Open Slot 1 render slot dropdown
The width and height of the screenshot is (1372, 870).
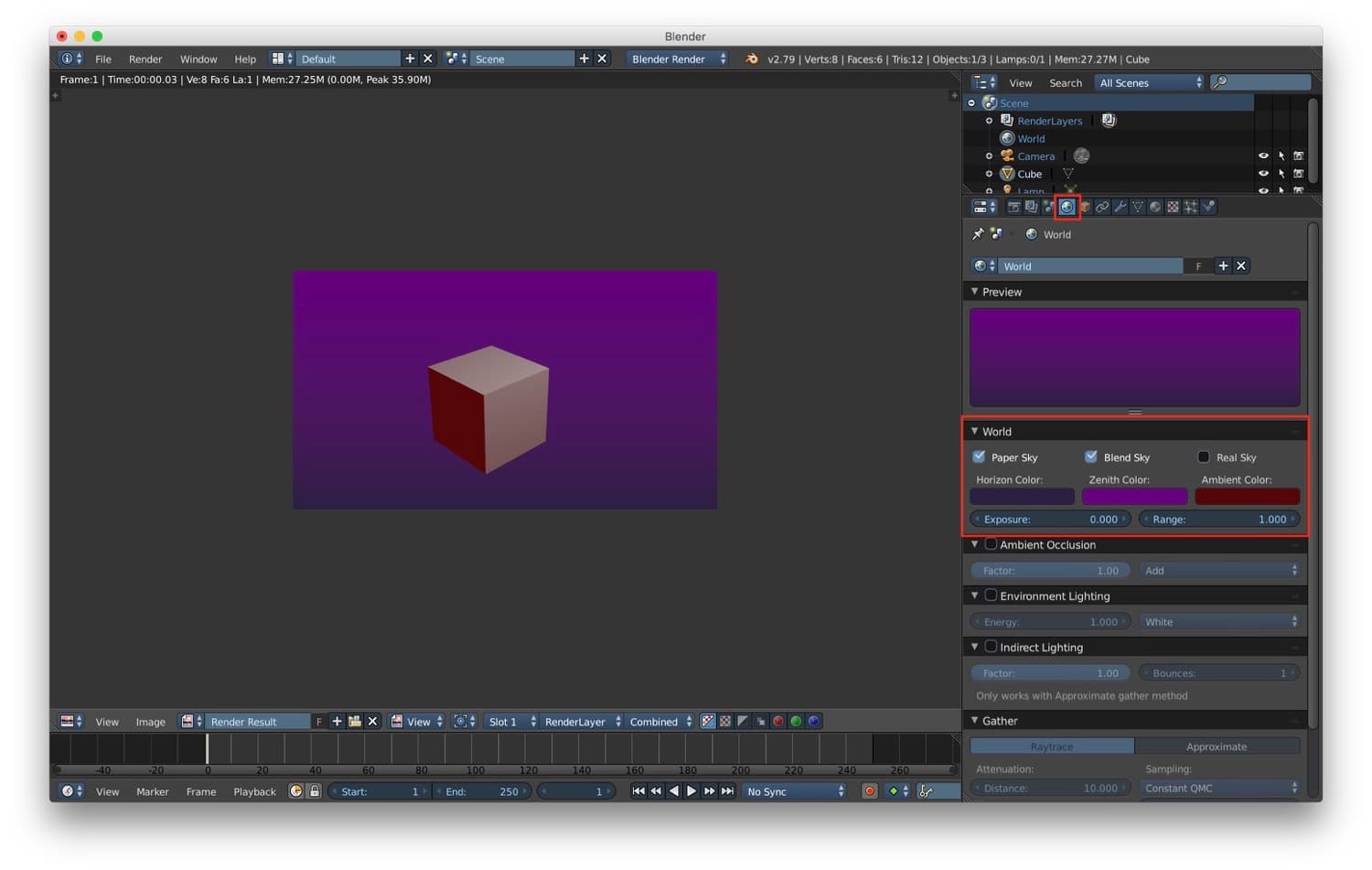[511, 721]
